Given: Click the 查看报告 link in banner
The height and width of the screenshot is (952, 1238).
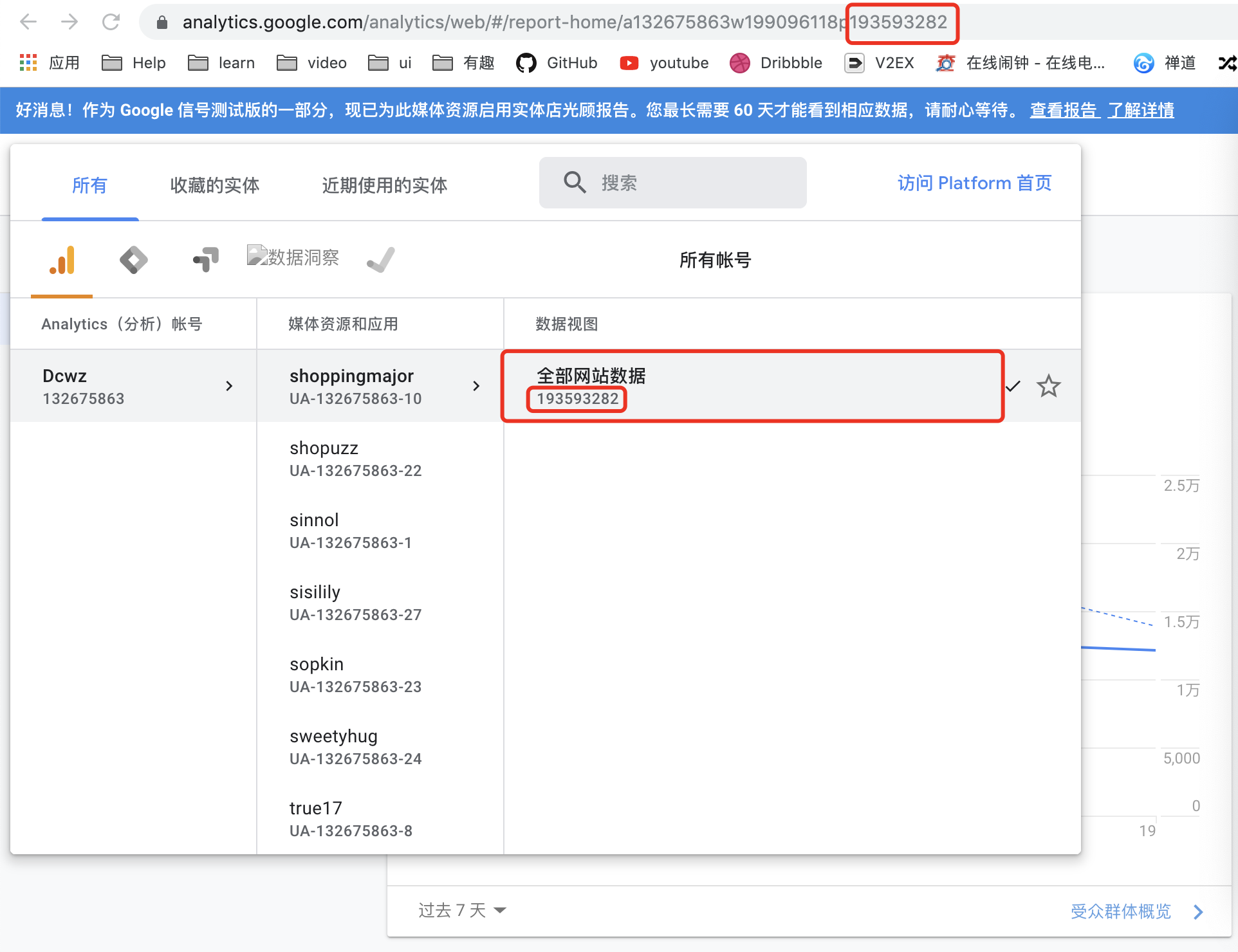Looking at the screenshot, I should [x=1063, y=111].
